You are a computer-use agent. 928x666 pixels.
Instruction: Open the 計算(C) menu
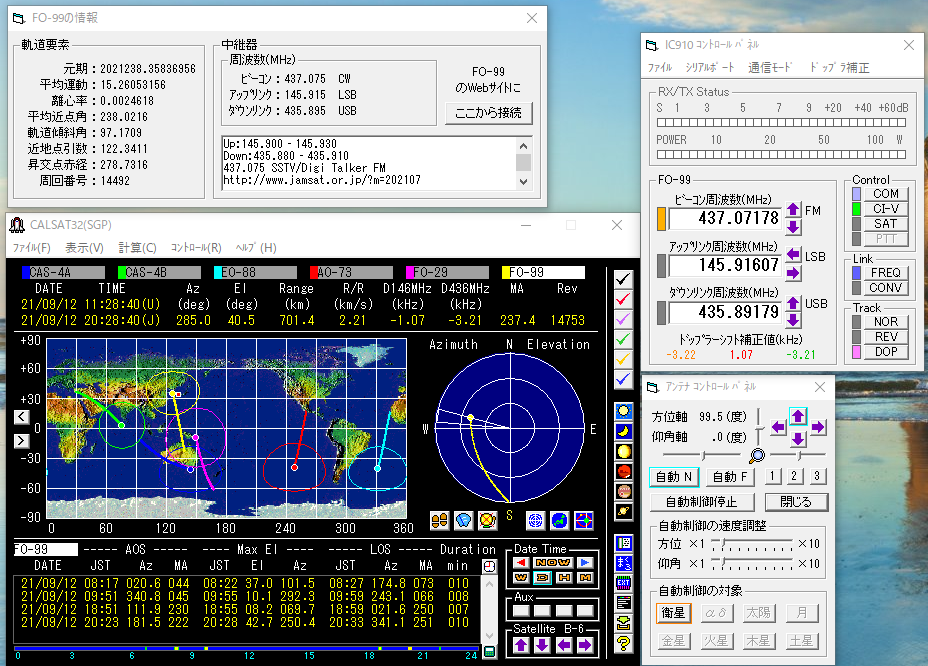point(137,248)
